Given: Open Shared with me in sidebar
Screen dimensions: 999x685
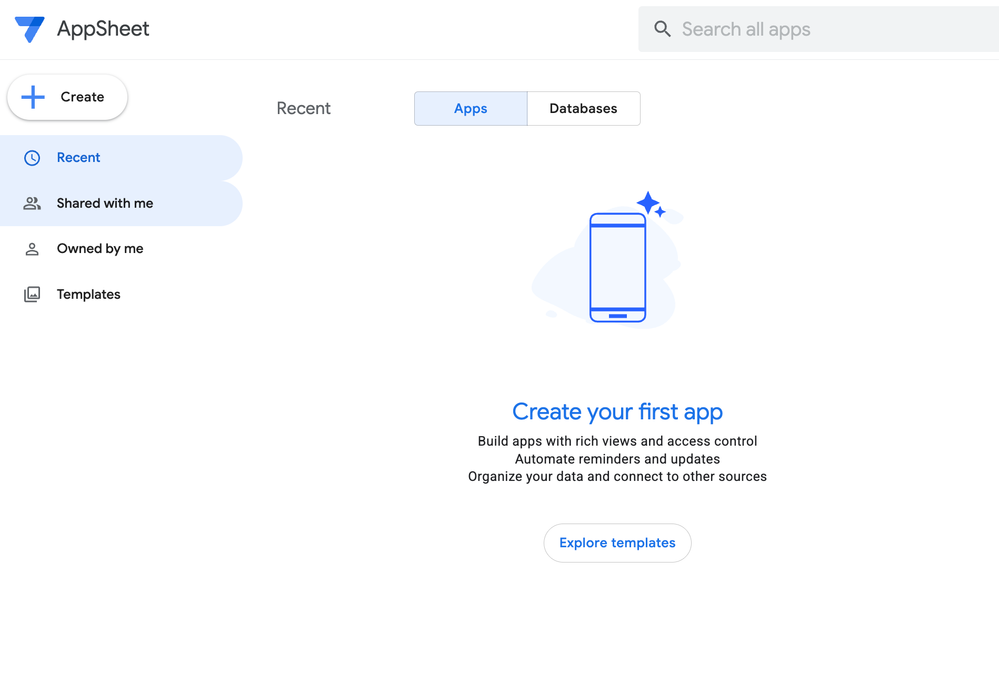Looking at the screenshot, I should pyautogui.click(x=121, y=203).
